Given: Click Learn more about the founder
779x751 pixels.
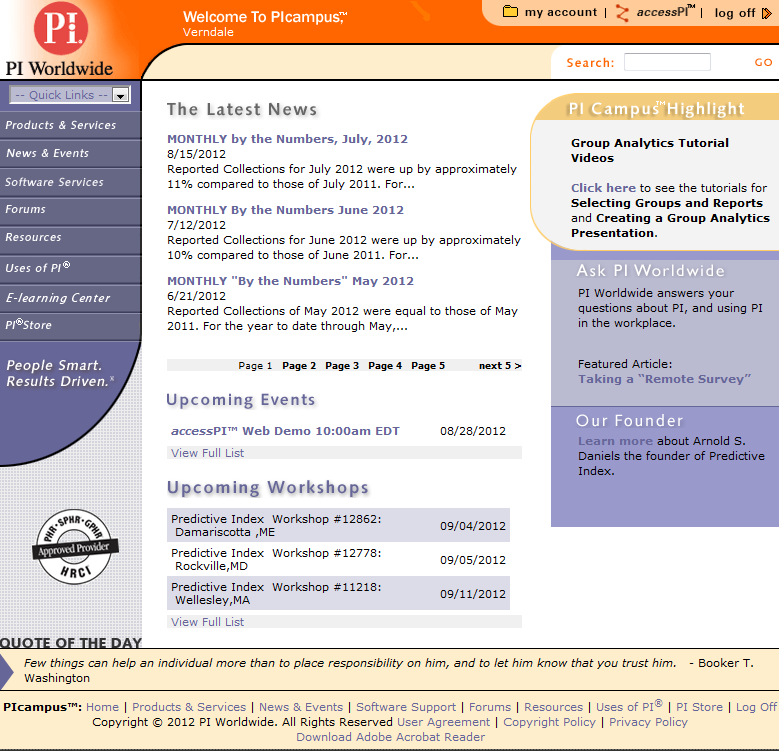Looking at the screenshot, I should [x=615, y=441].
